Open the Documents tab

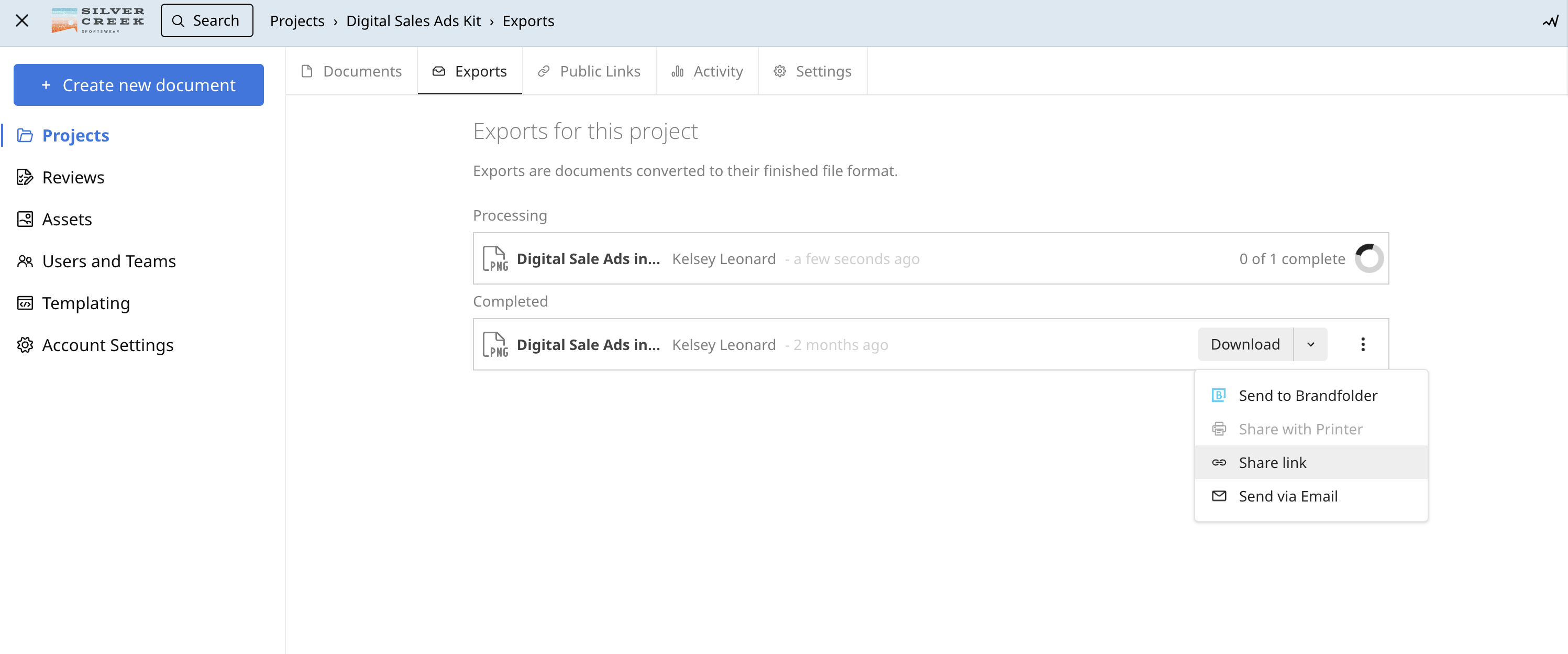click(352, 71)
